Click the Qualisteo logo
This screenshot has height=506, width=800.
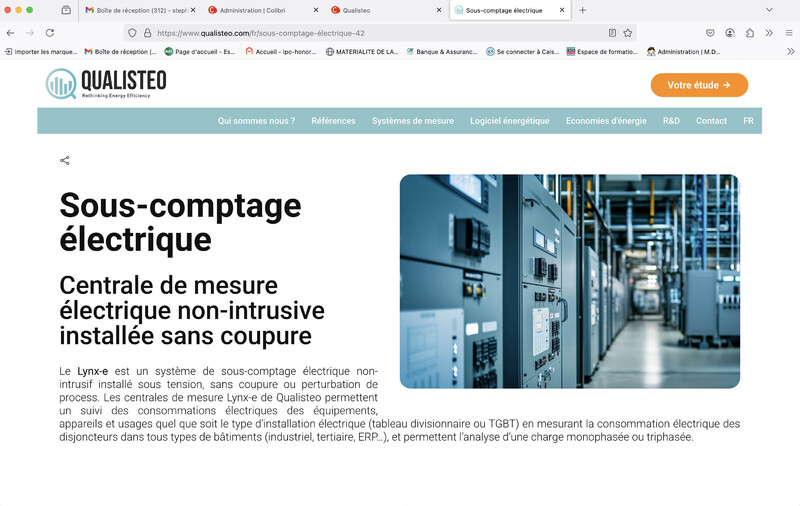[x=106, y=84]
